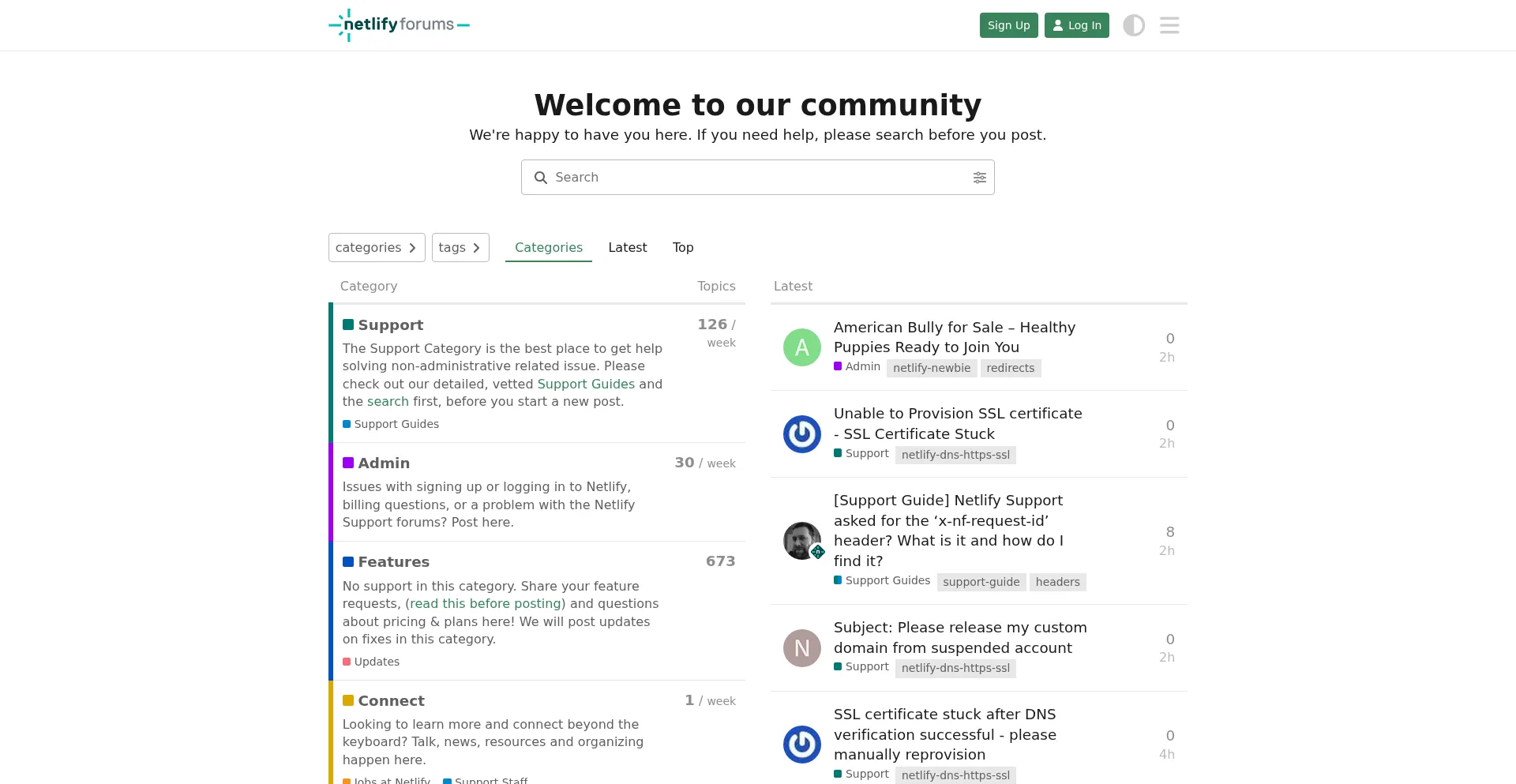
Task: Click the support-guide tag
Action: (x=981, y=582)
